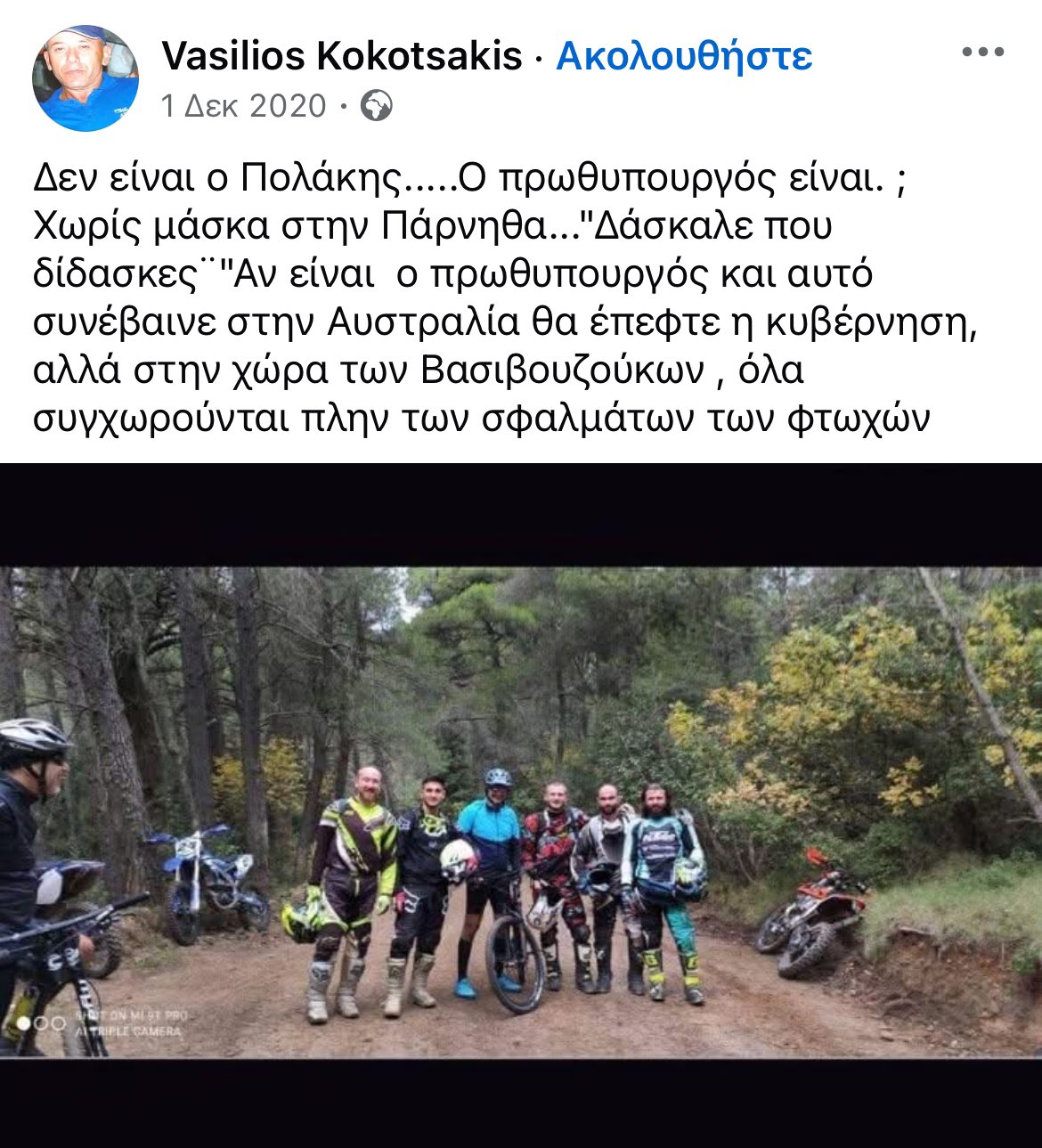Select the orange dirt bike lying at right

click(811, 914)
